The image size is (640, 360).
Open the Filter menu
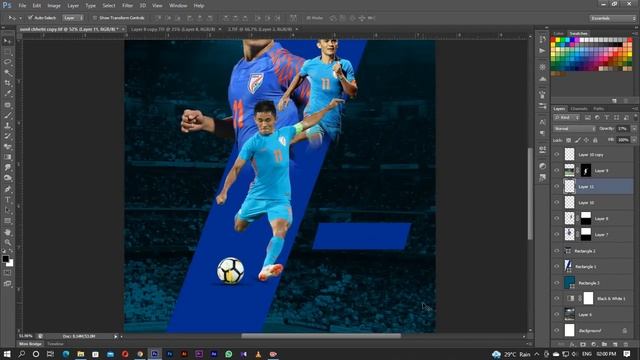coord(127,6)
